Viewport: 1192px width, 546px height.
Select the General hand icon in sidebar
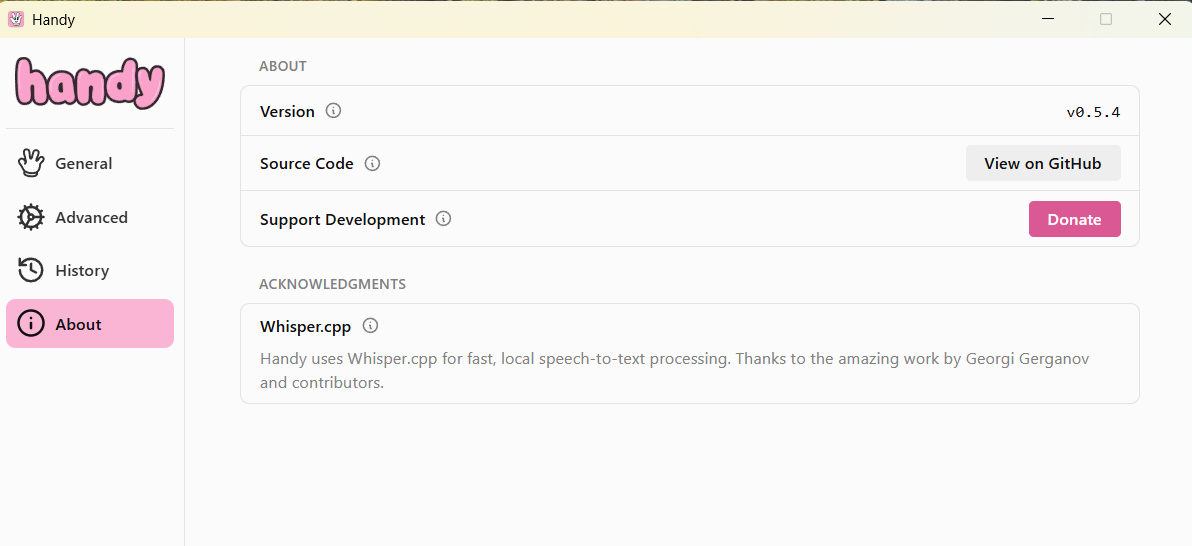click(x=31, y=163)
